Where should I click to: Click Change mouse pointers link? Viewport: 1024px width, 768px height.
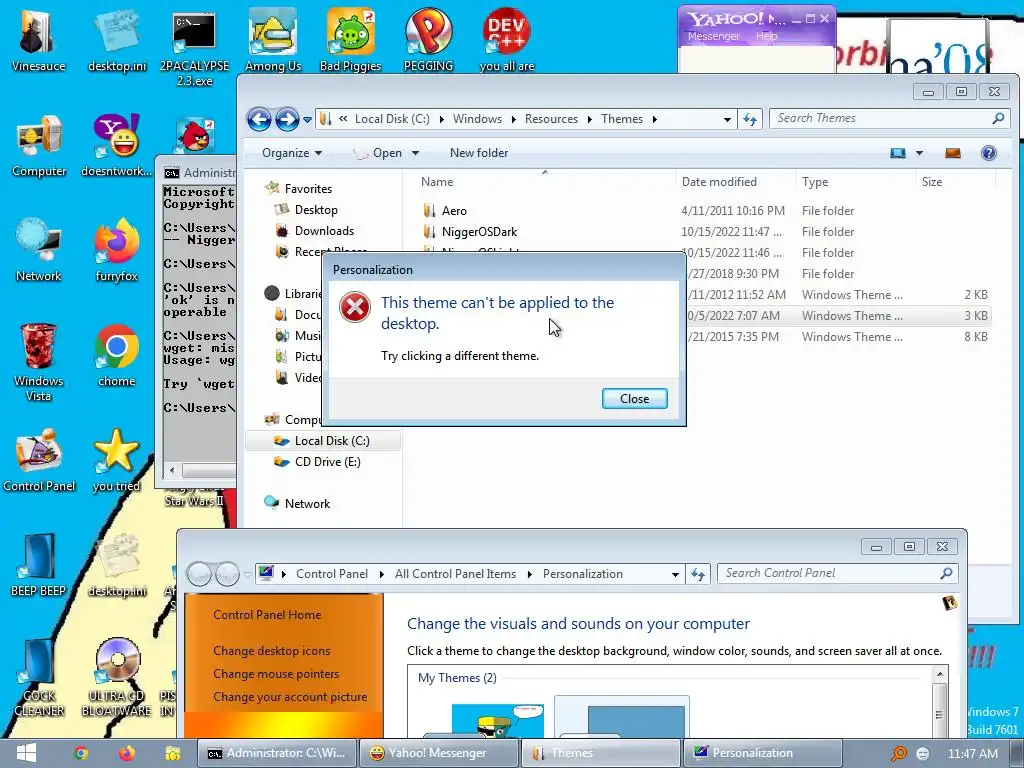[x=276, y=673]
